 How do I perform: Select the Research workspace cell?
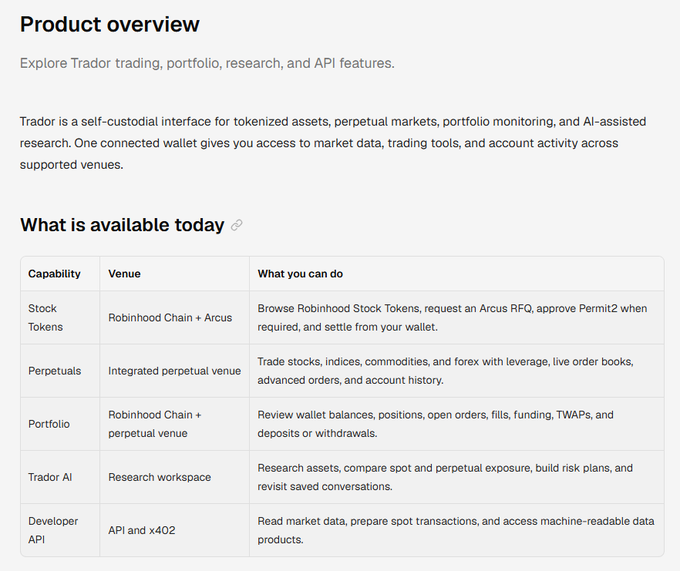pyautogui.click(x=175, y=477)
